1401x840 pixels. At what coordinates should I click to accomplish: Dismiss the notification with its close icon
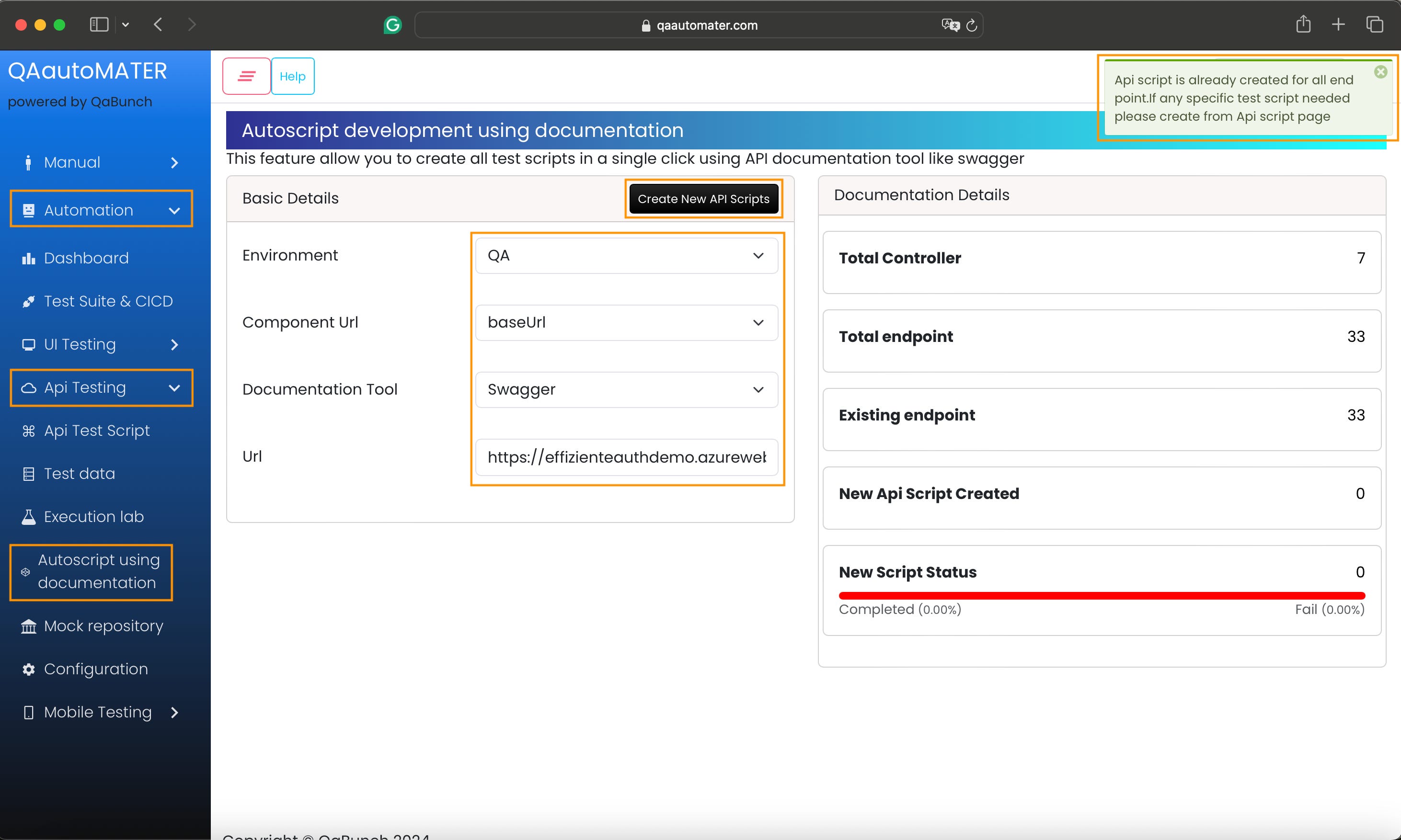pyautogui.click(x=1380, y=72)
